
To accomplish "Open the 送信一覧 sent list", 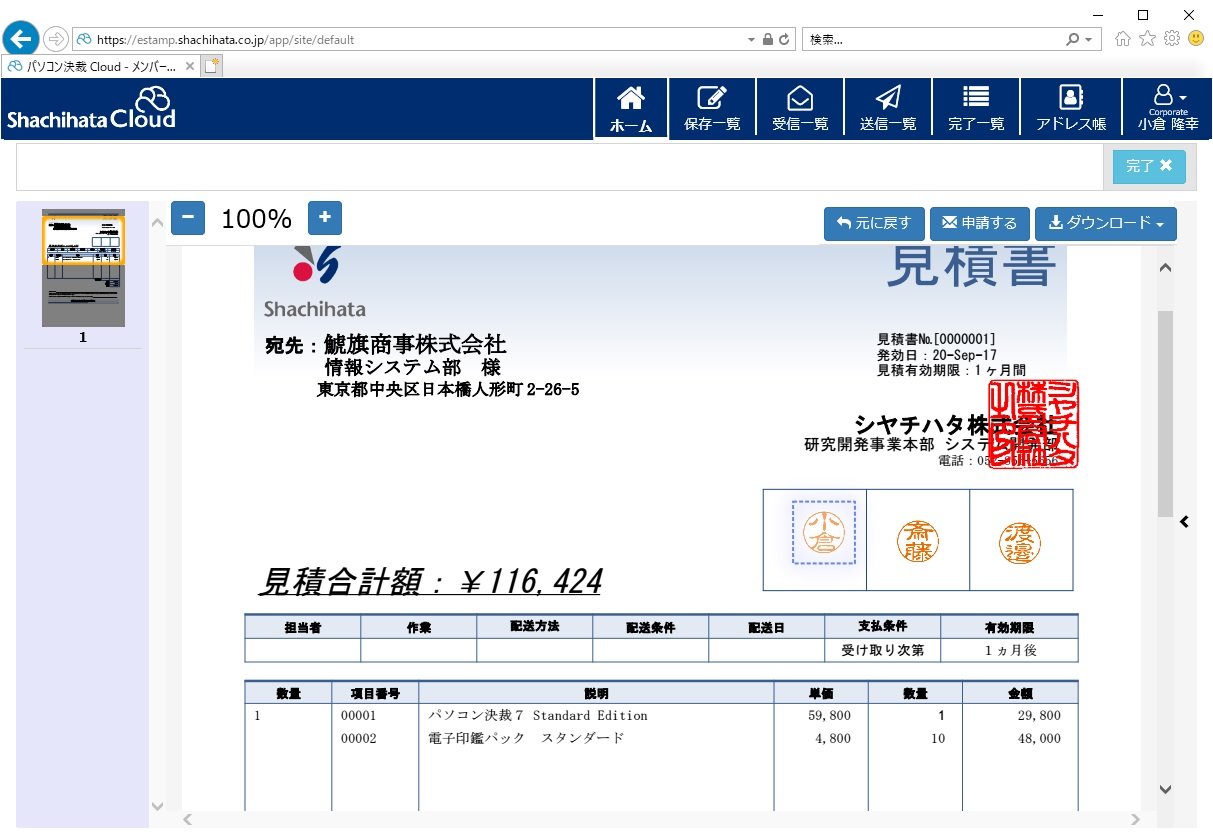I will click(888, 106).
